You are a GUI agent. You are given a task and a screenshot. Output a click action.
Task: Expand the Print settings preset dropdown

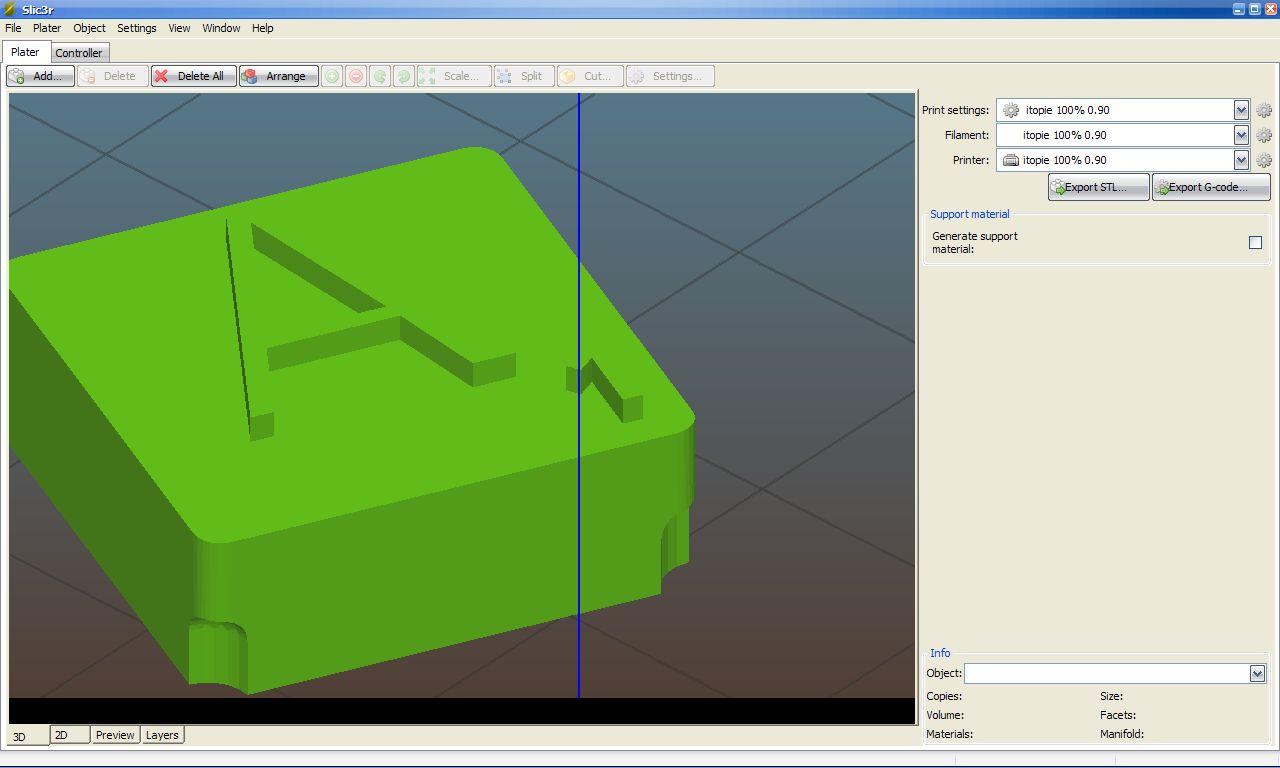click(1241, 110)
